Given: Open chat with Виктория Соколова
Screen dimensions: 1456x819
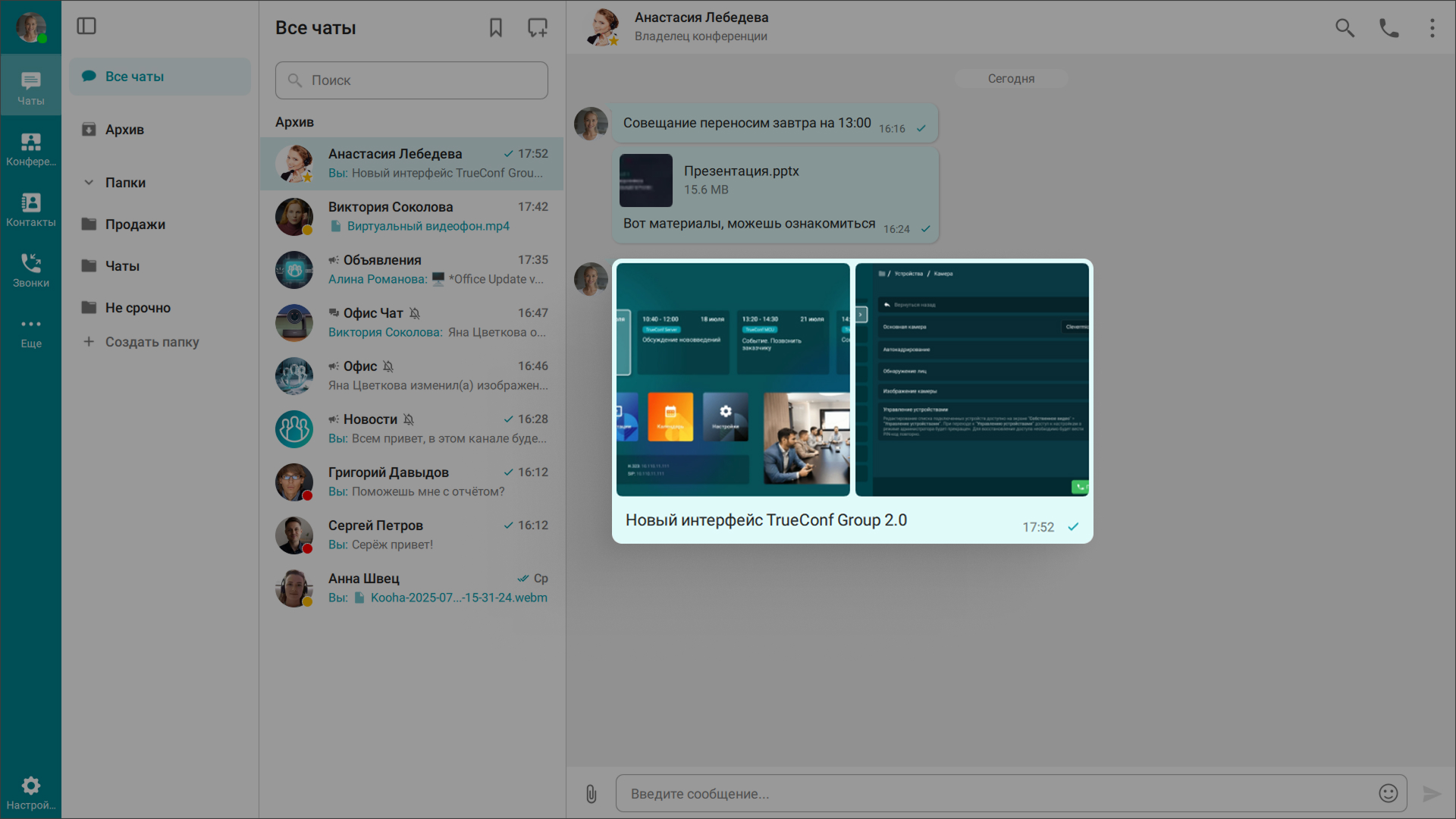Looking at the screenshot, I should pos(412,217).
